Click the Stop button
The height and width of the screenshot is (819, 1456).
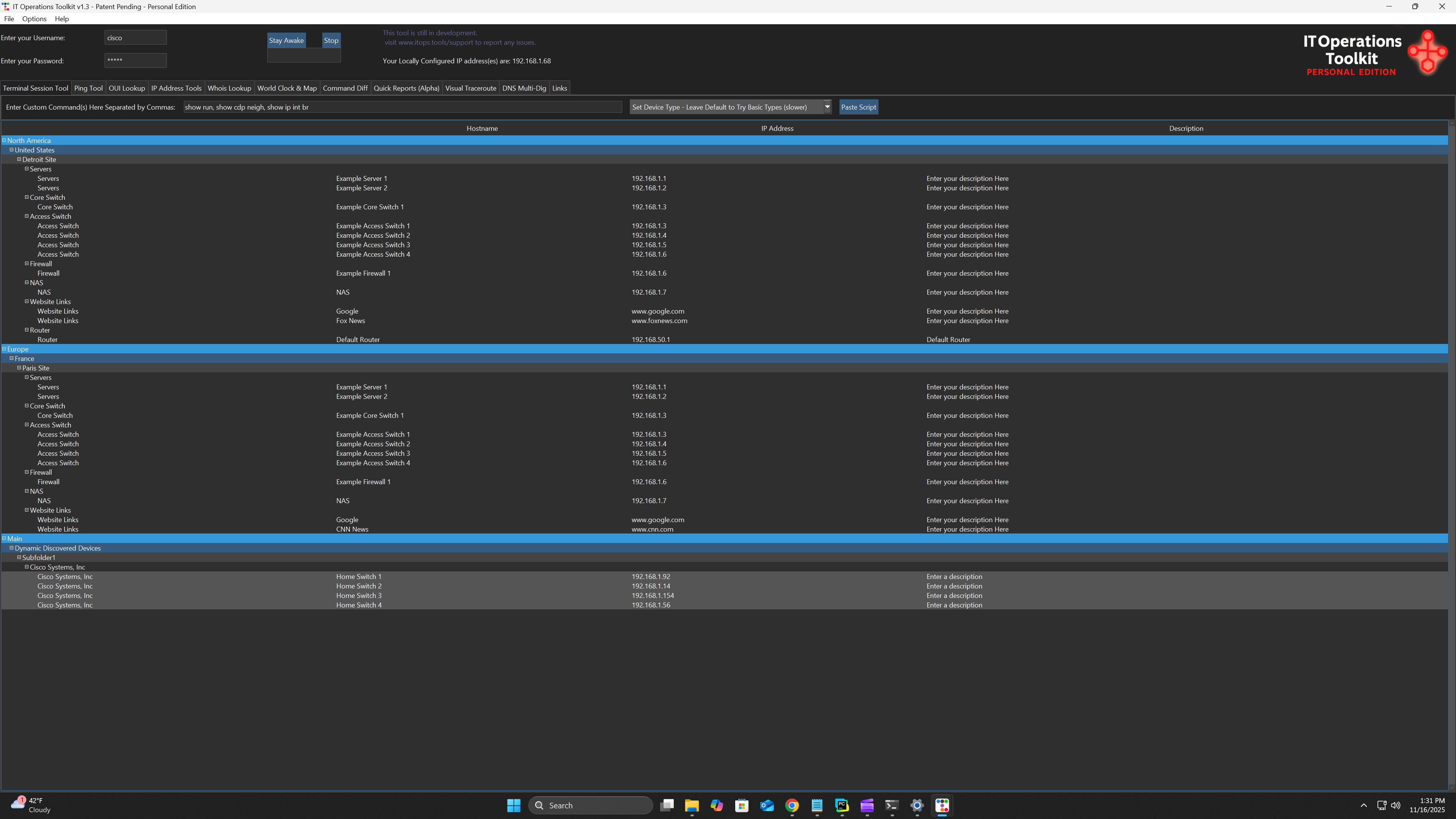(x=331, y=39)
